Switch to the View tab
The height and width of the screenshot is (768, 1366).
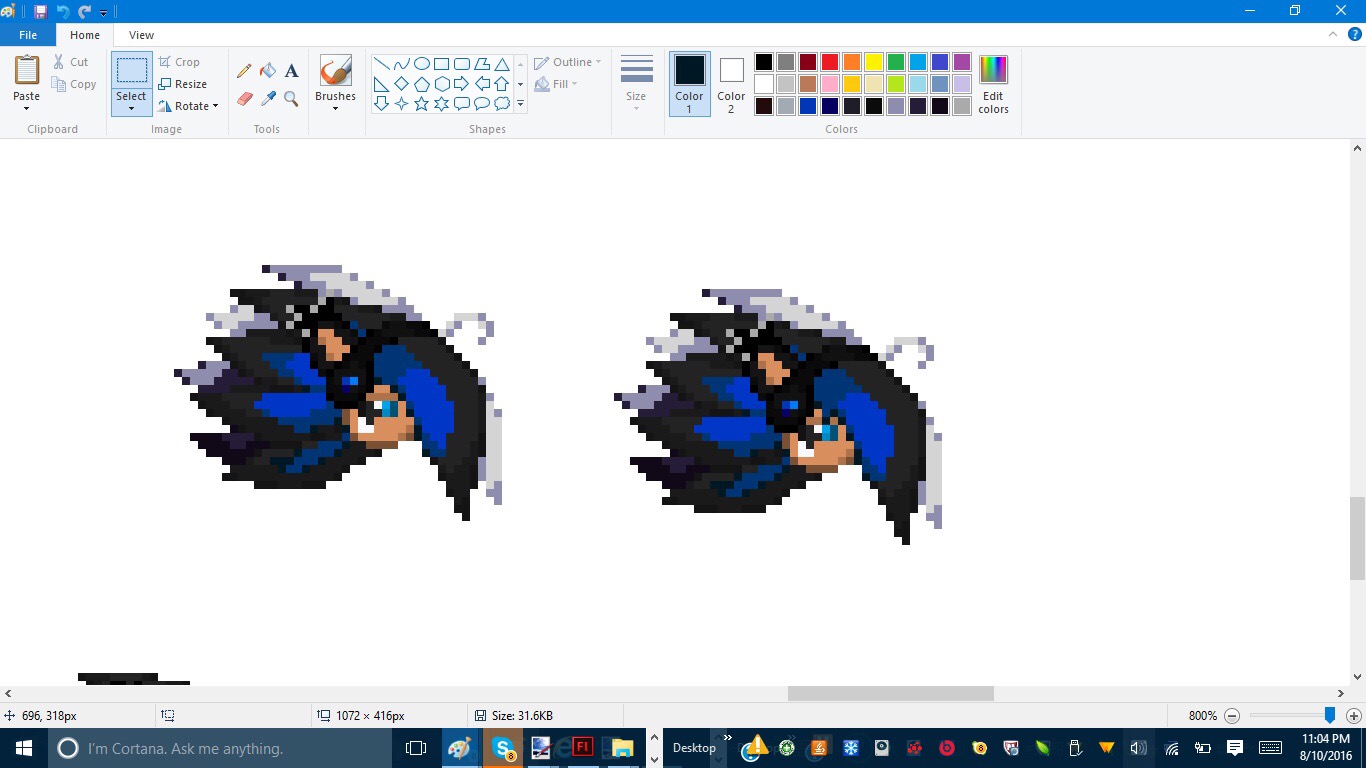pos(141,35)
